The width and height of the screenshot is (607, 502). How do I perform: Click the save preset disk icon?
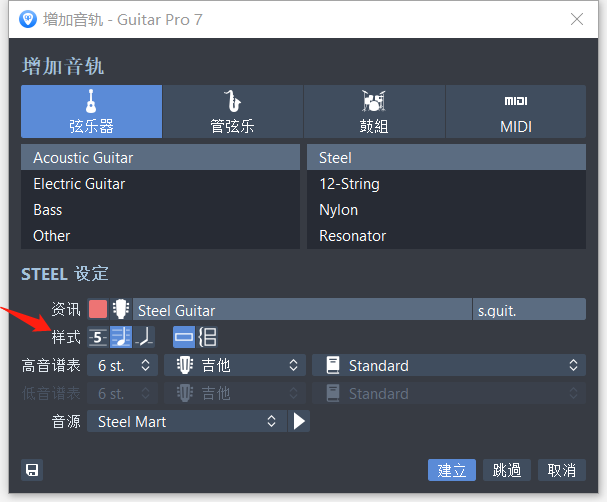tap(32, 470)
